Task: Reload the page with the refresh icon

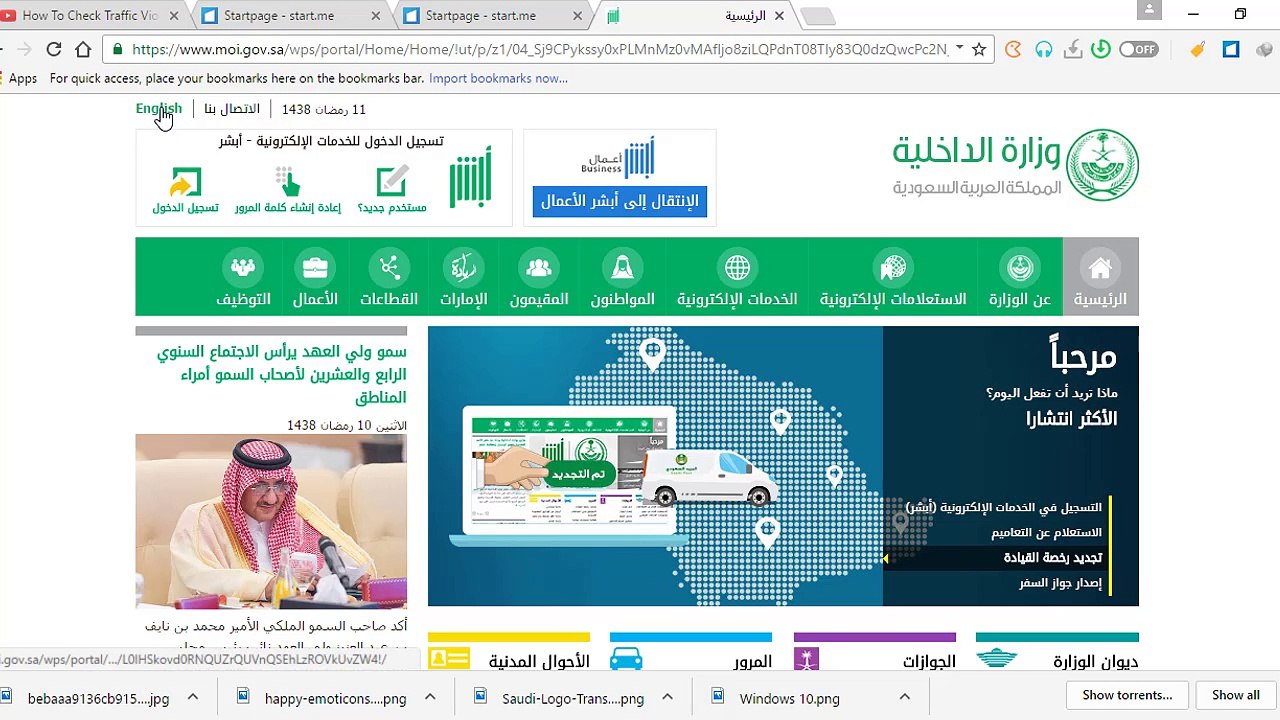Action: [x=54, y=49]
